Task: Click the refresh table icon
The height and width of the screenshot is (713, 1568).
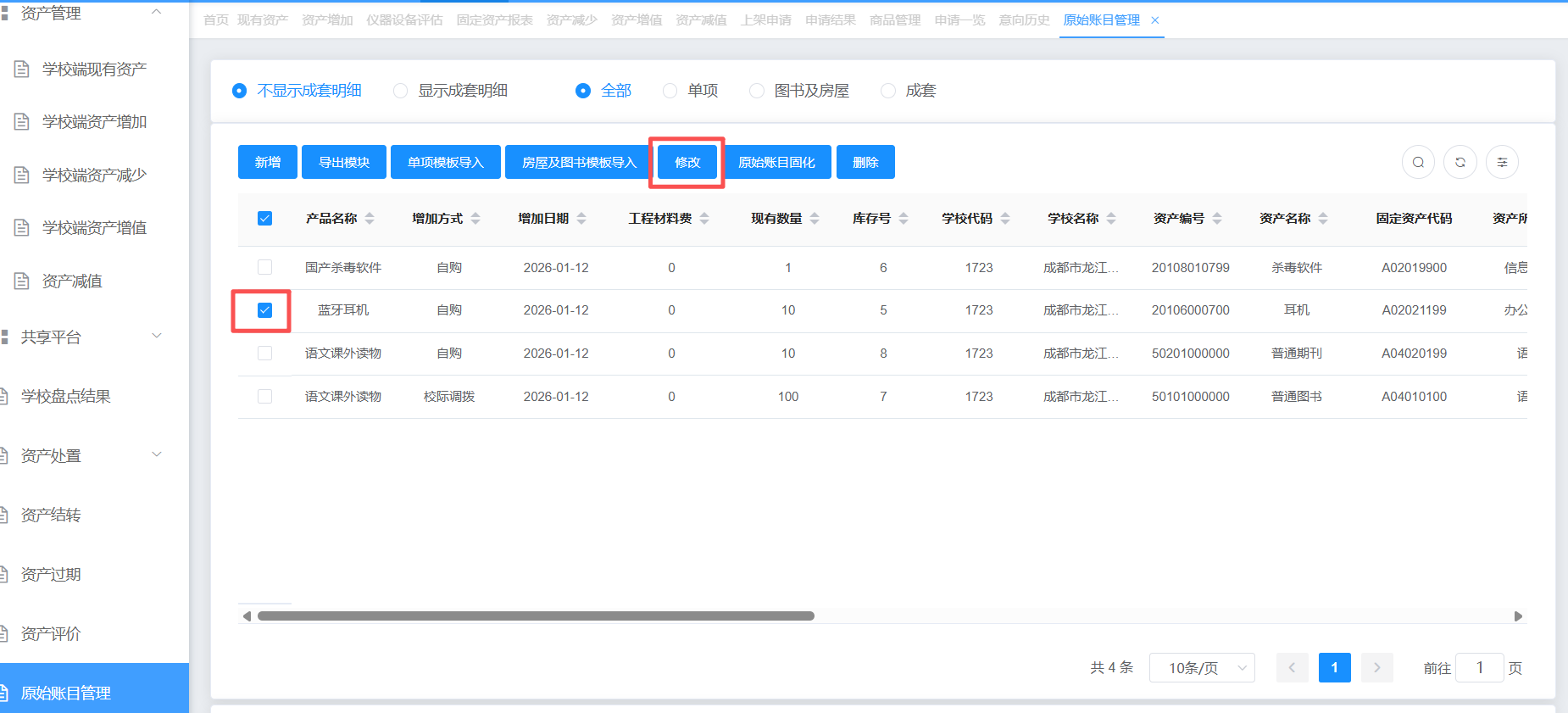Action: coord(1460,162)
